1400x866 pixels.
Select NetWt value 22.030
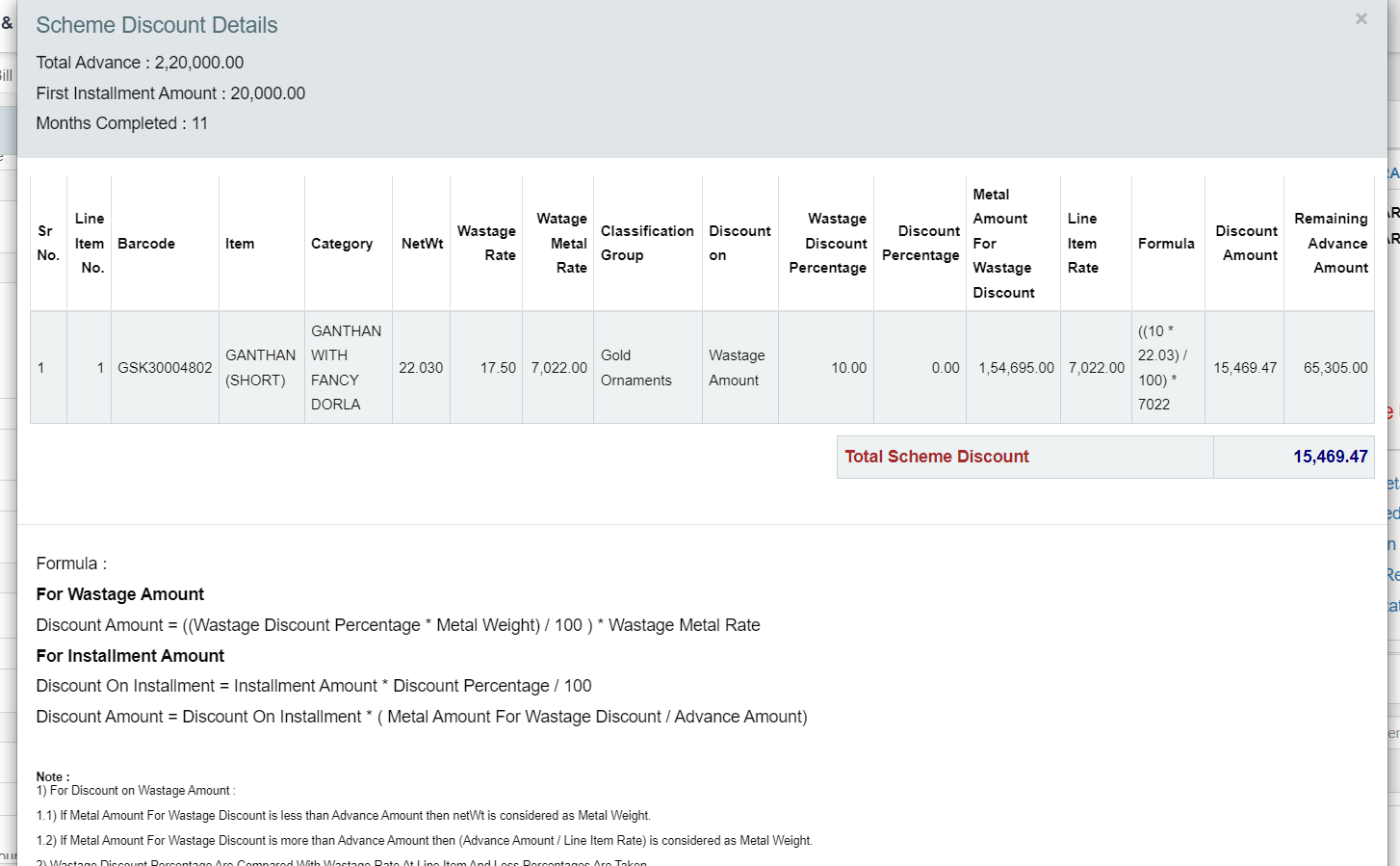(421, 368)
